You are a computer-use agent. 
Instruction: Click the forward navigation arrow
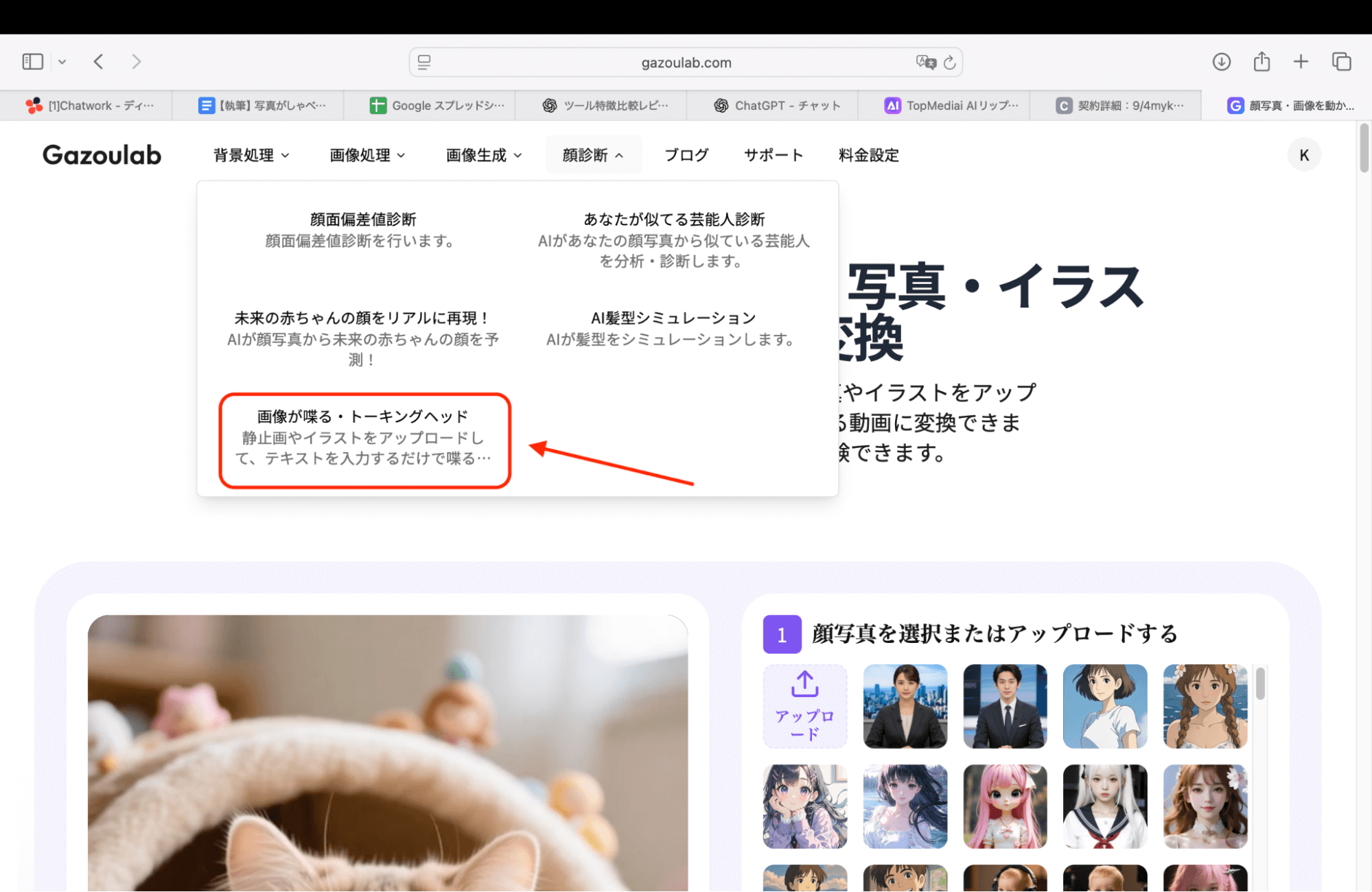(135, 61)
